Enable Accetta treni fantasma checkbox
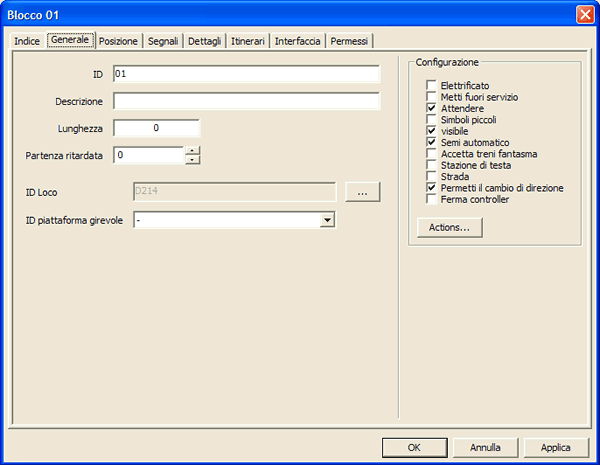 [432, 154]
